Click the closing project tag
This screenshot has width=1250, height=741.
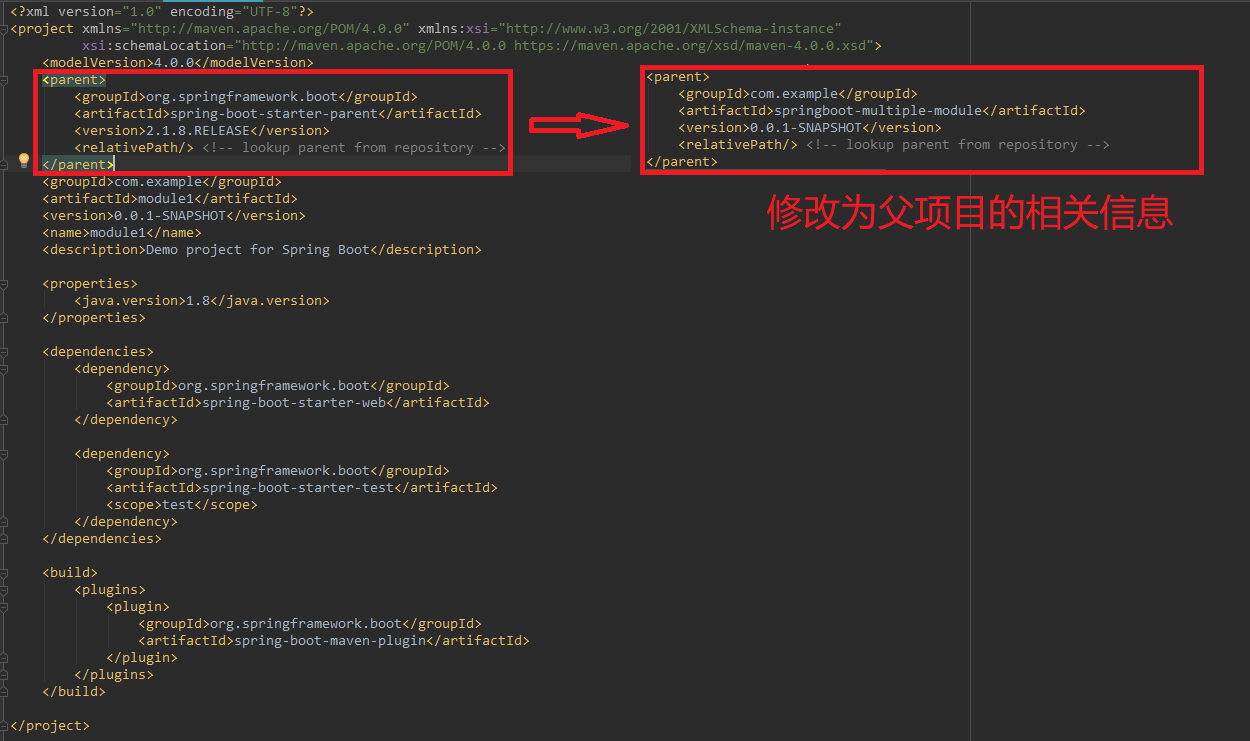(50, 726)
